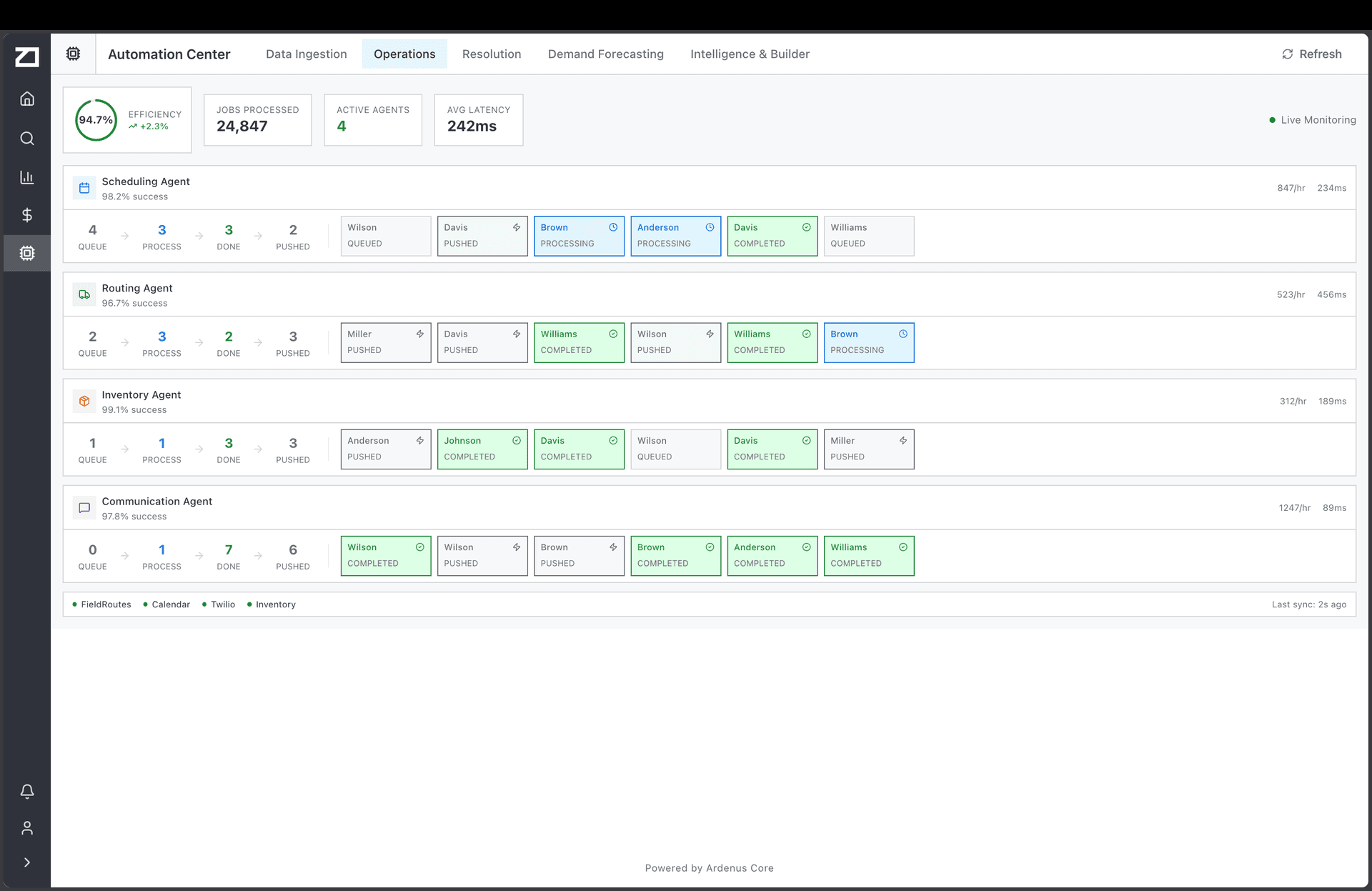The image size is (1372, 891).
Task: Click the Communication Agent speech bubble icon
Action: [x=84, y=508]
